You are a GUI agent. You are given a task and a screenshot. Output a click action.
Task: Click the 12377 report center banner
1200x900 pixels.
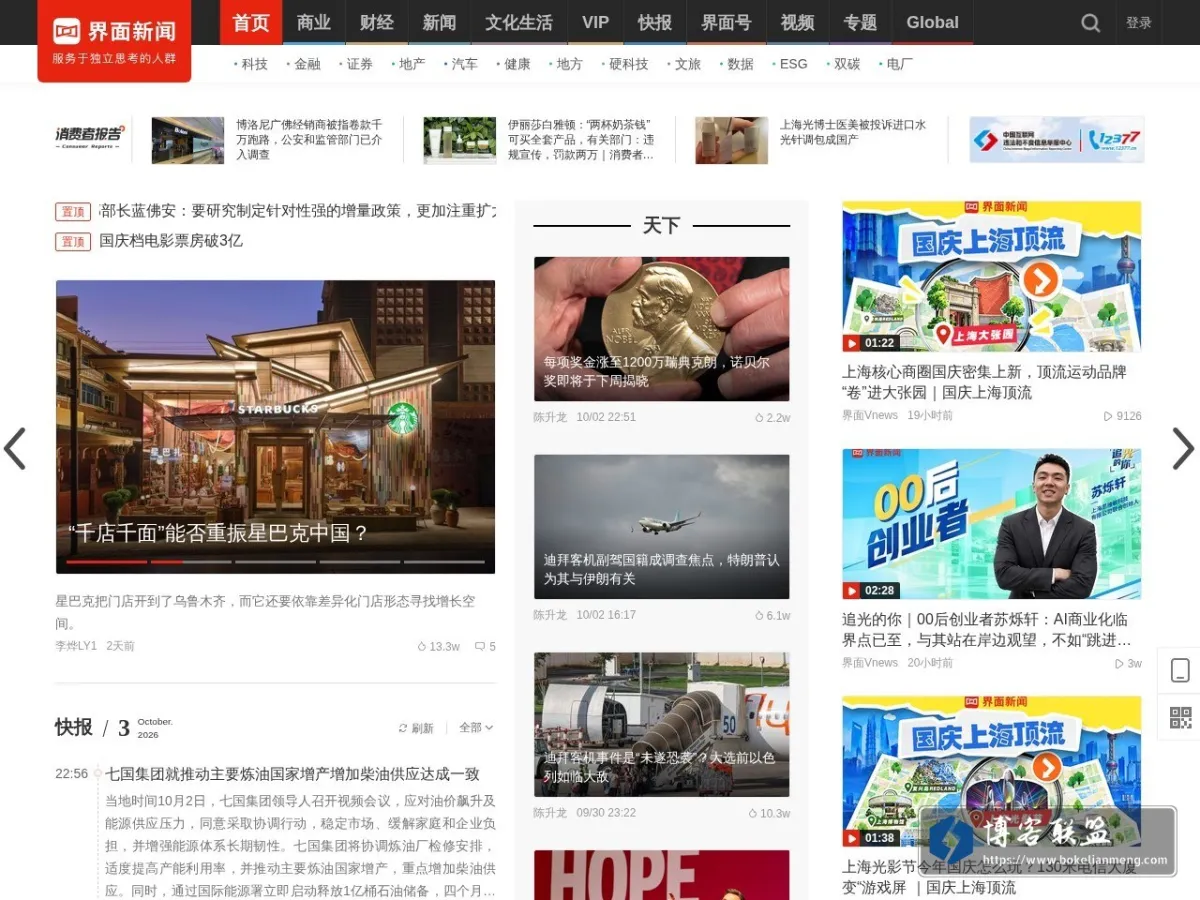coord(1057,140)
